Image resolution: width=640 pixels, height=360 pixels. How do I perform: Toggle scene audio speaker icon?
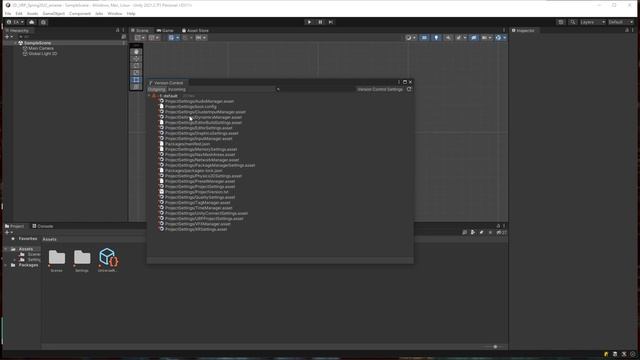[448, 38]
